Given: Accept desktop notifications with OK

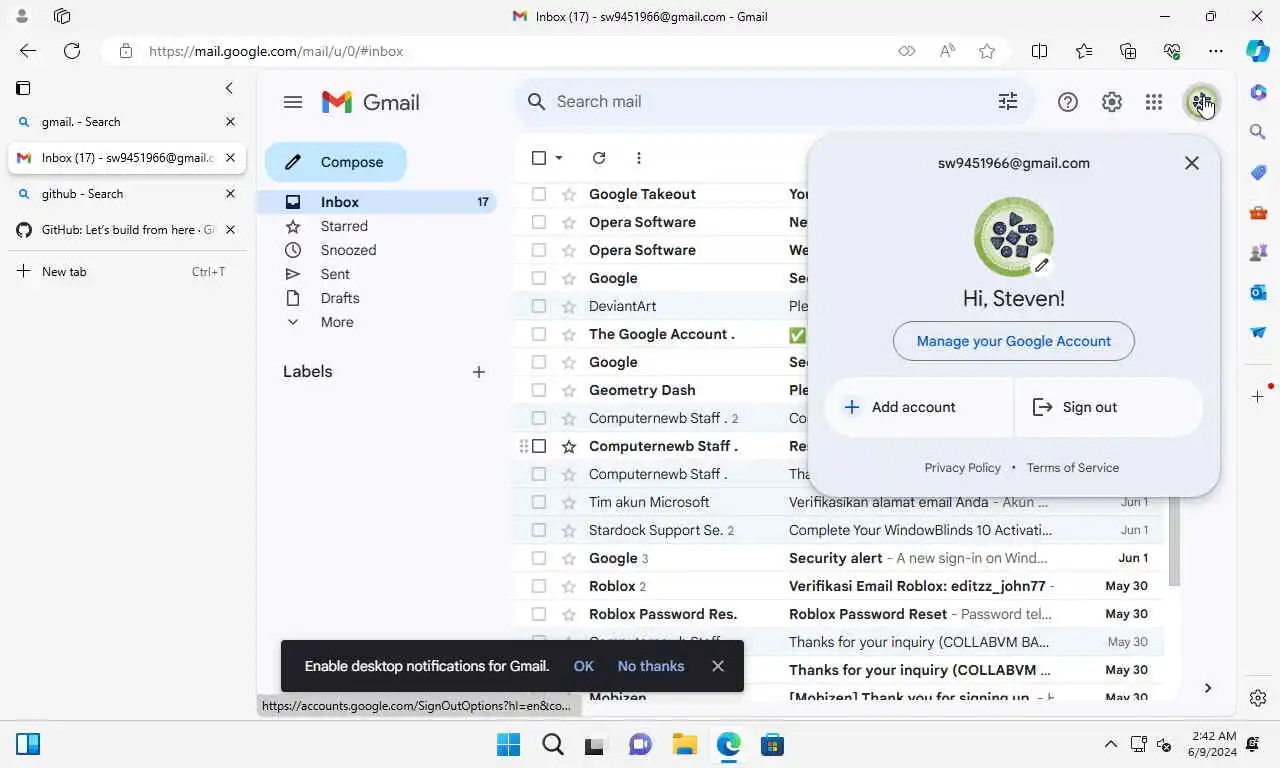Looking at the screenshot, I should point(584,666).
